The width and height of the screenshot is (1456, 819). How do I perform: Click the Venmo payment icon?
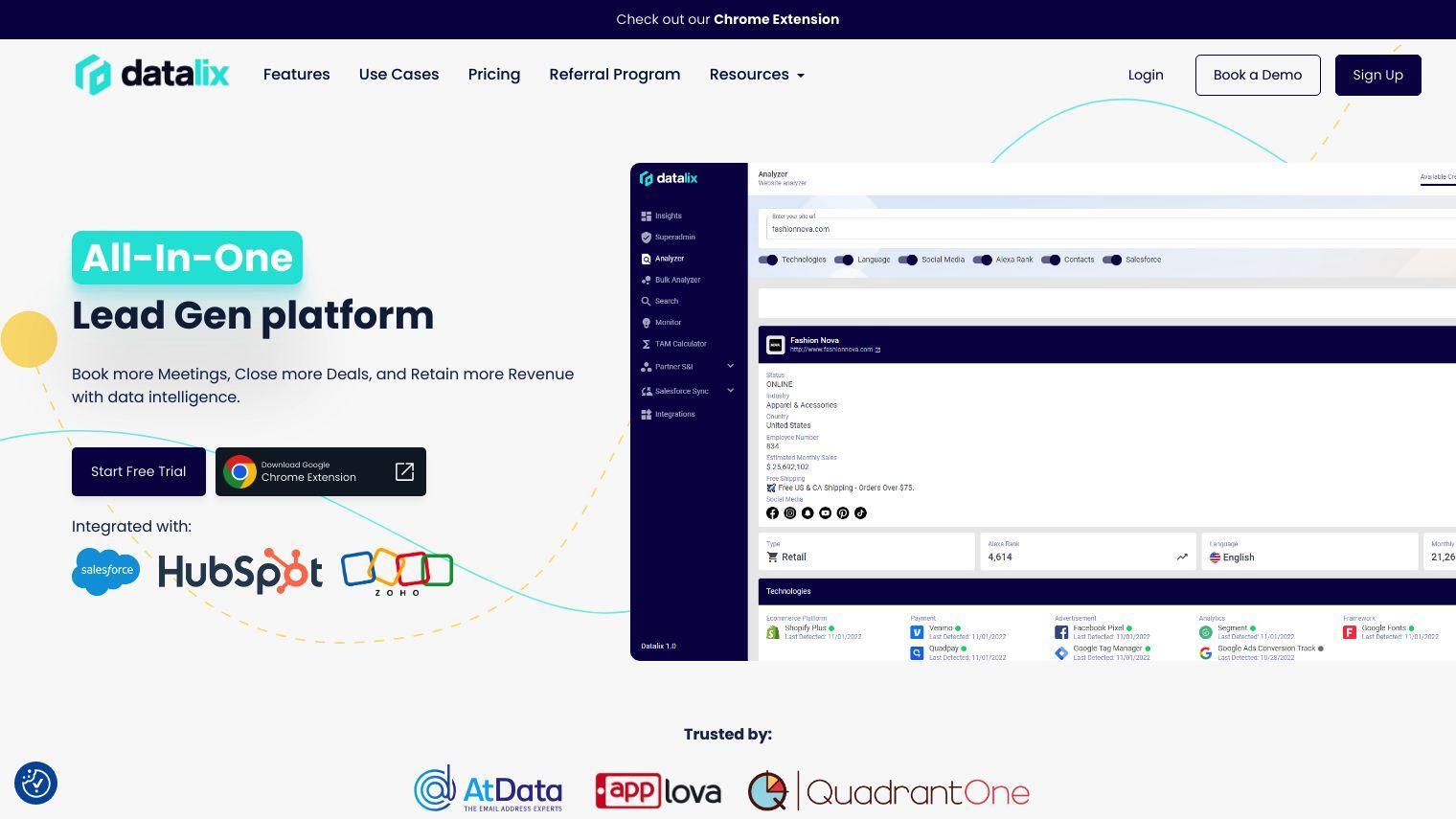(x=917, y=632)
